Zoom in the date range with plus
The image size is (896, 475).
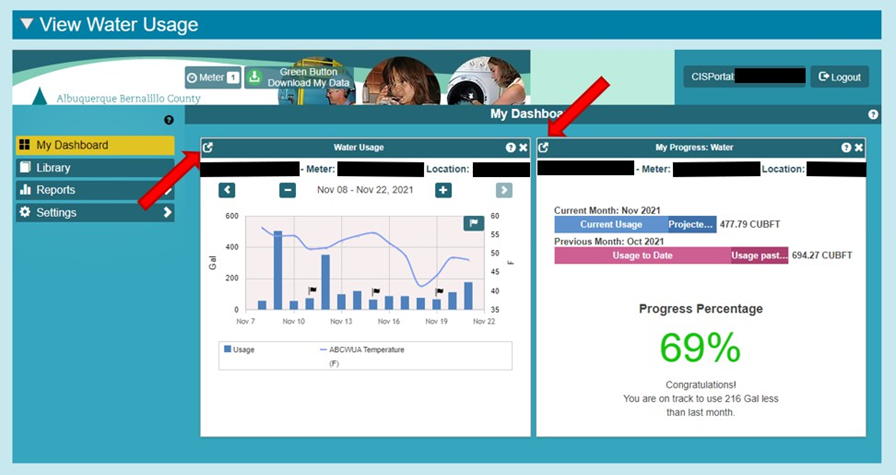tap(443, 190)
